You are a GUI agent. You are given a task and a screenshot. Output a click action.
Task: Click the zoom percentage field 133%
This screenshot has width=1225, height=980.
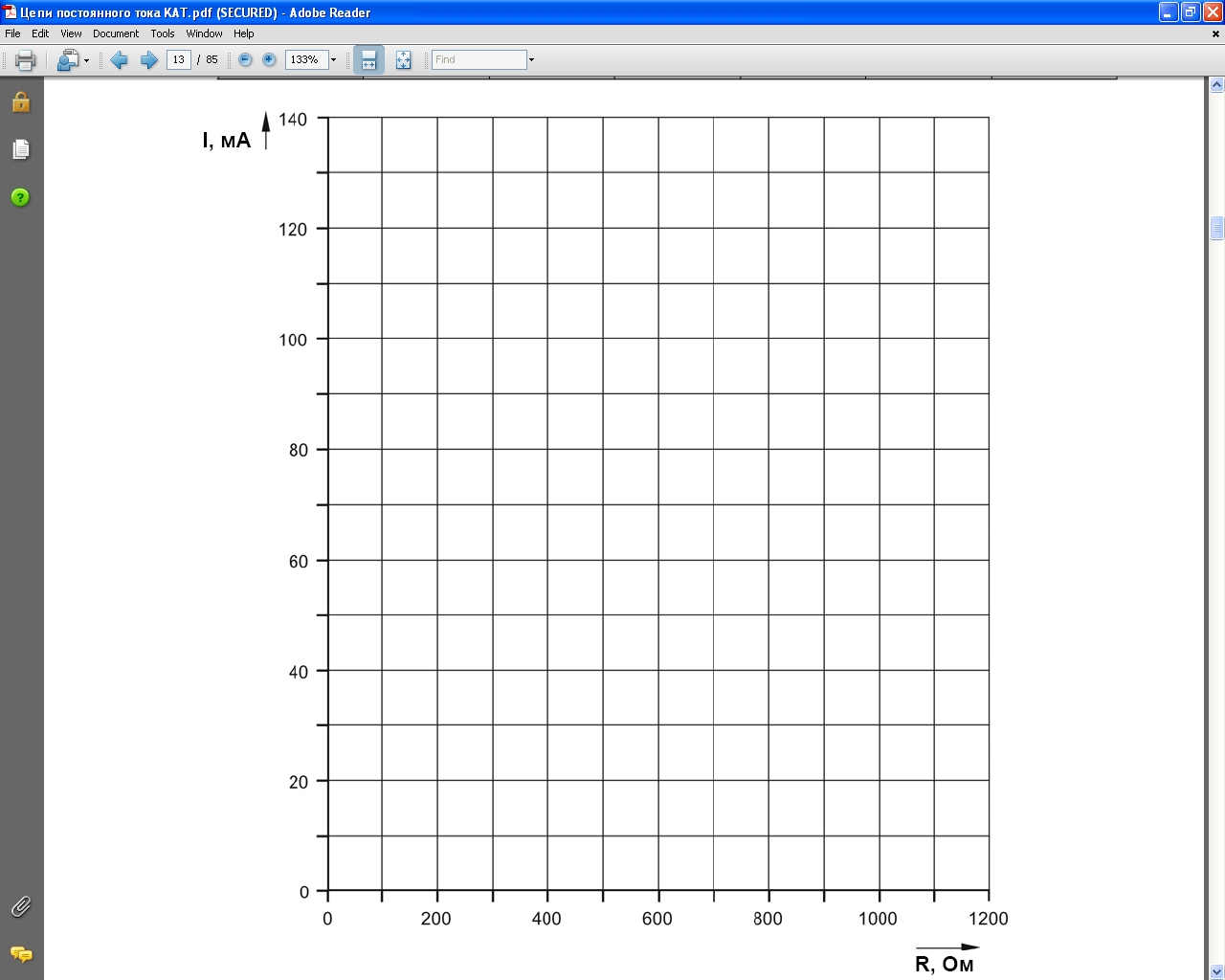pos(306,59)
